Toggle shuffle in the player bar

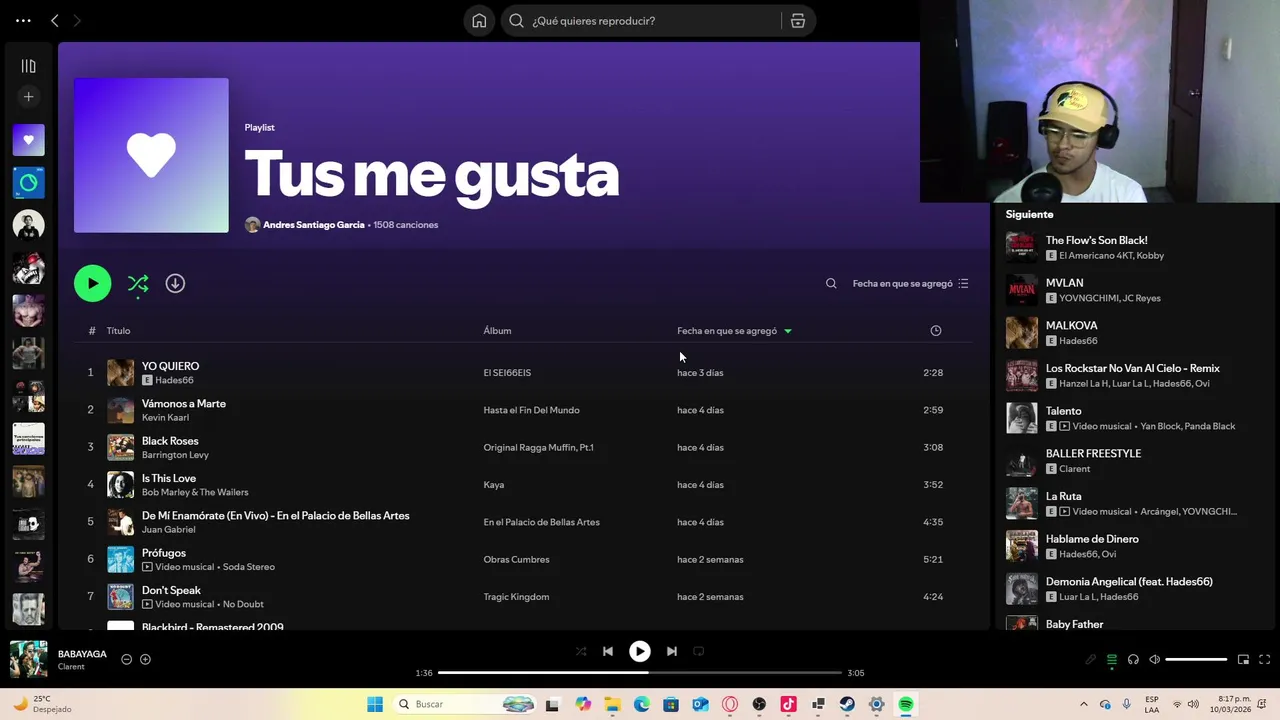point(581,651)
